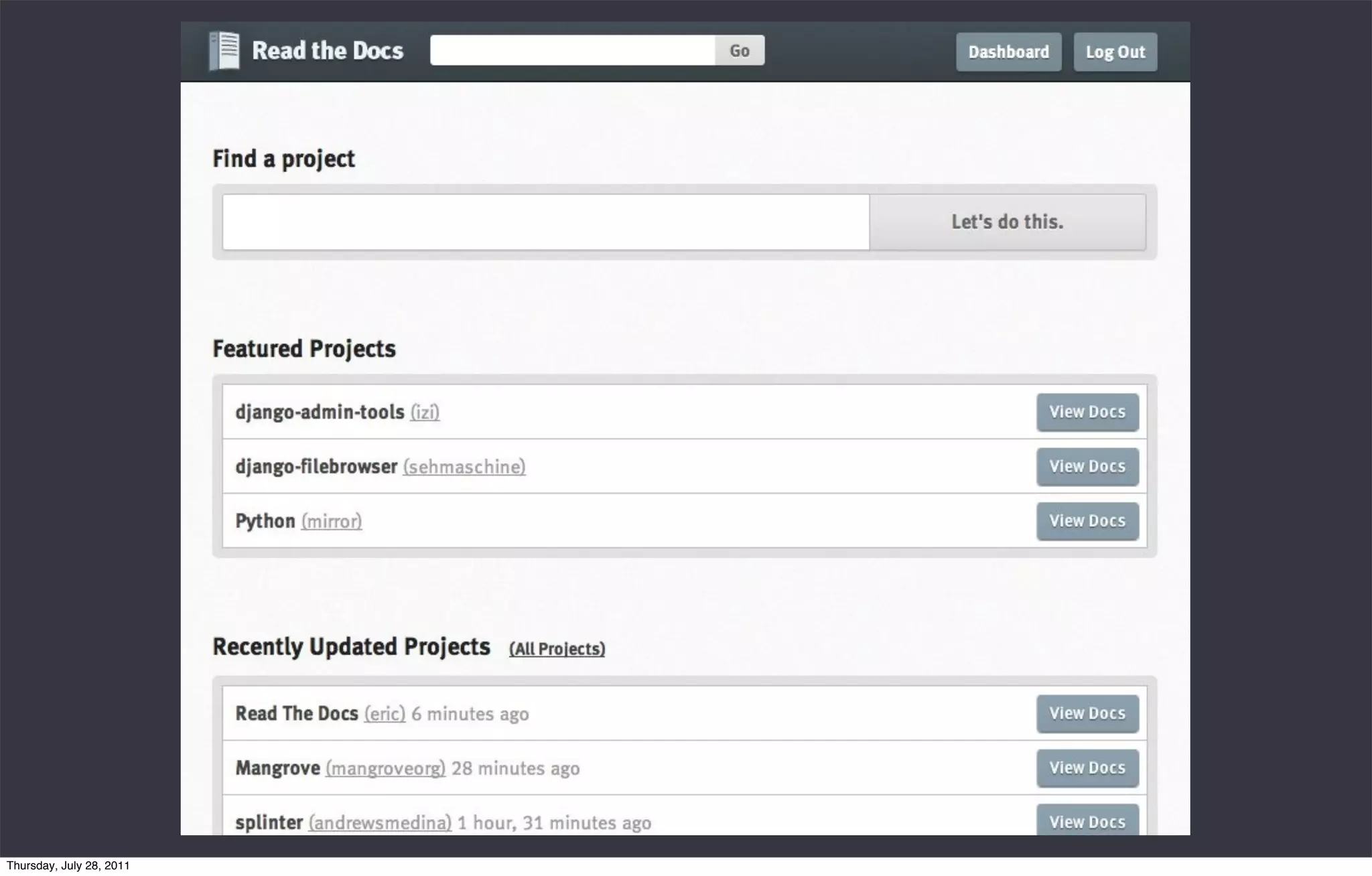Viewport: 1372px width, 876px height.
Task: Open the All Projects link
Action: (x=557, y=649)
